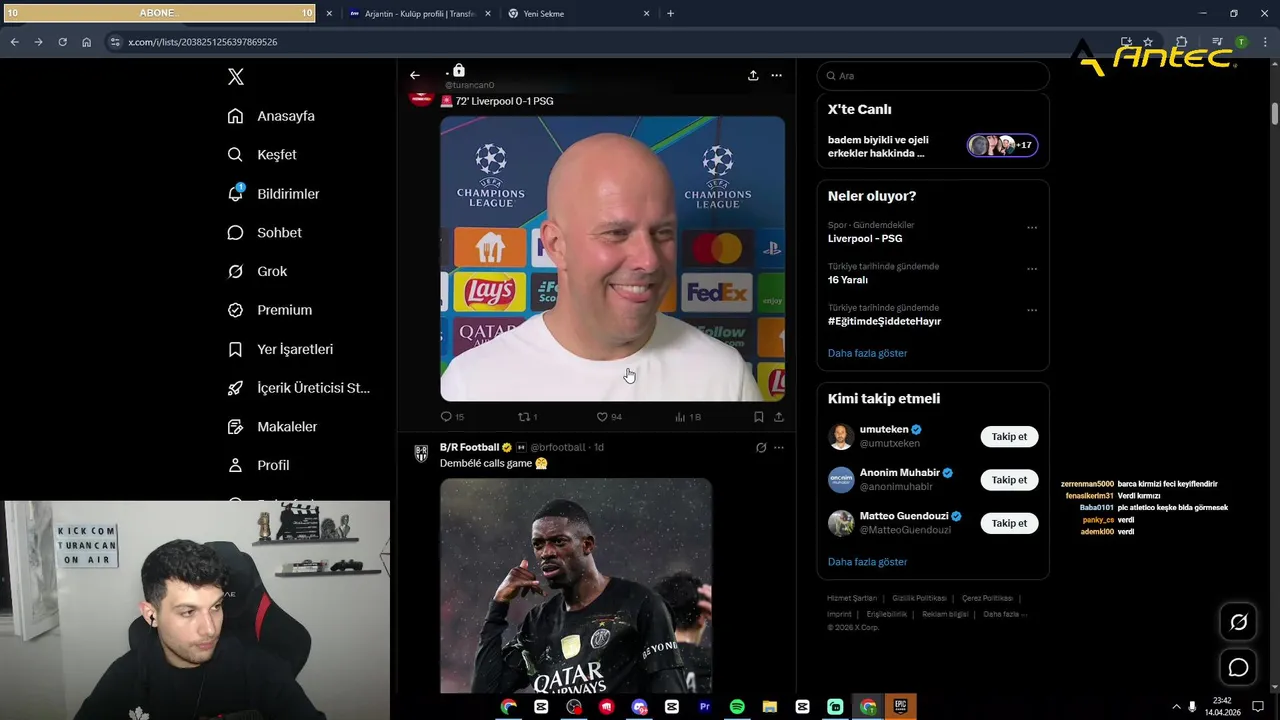Show hidden system tray icons
This screenshot has width=1280, height=720.
click(1177, 707)
